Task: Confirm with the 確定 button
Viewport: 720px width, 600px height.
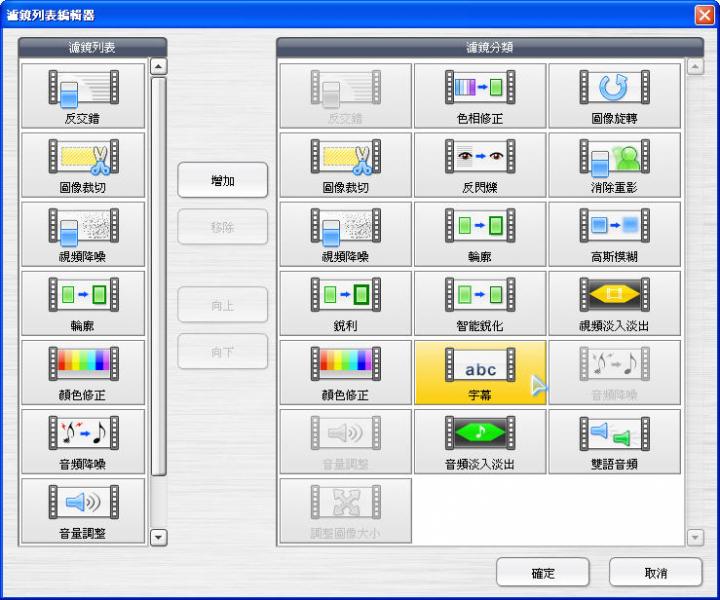Action: 543,572
